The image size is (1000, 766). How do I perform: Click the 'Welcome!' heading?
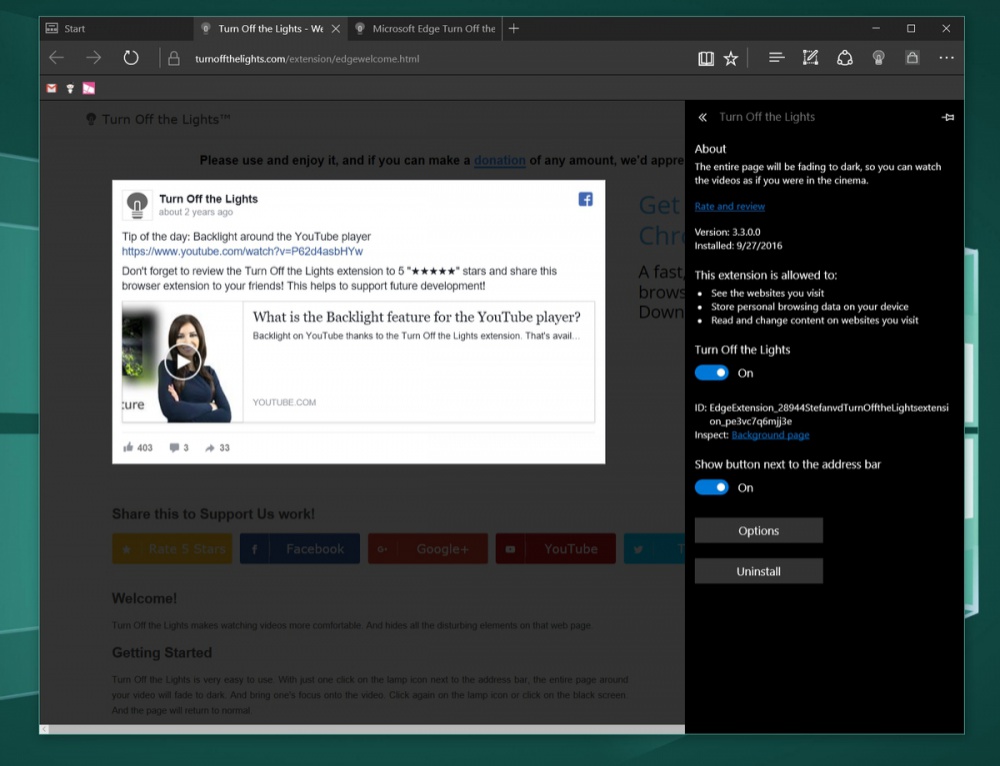pos(144,598)
